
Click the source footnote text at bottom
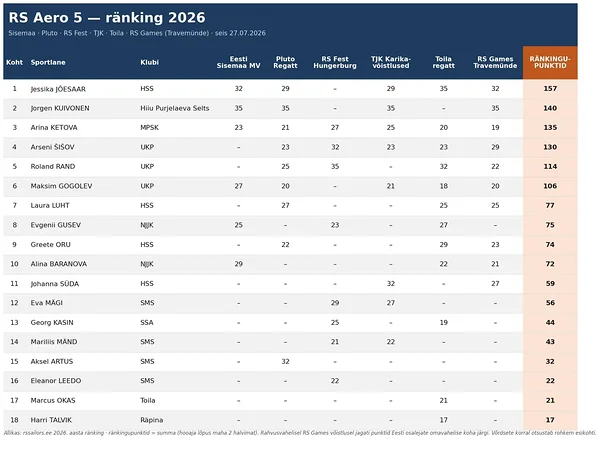[300, 433]
